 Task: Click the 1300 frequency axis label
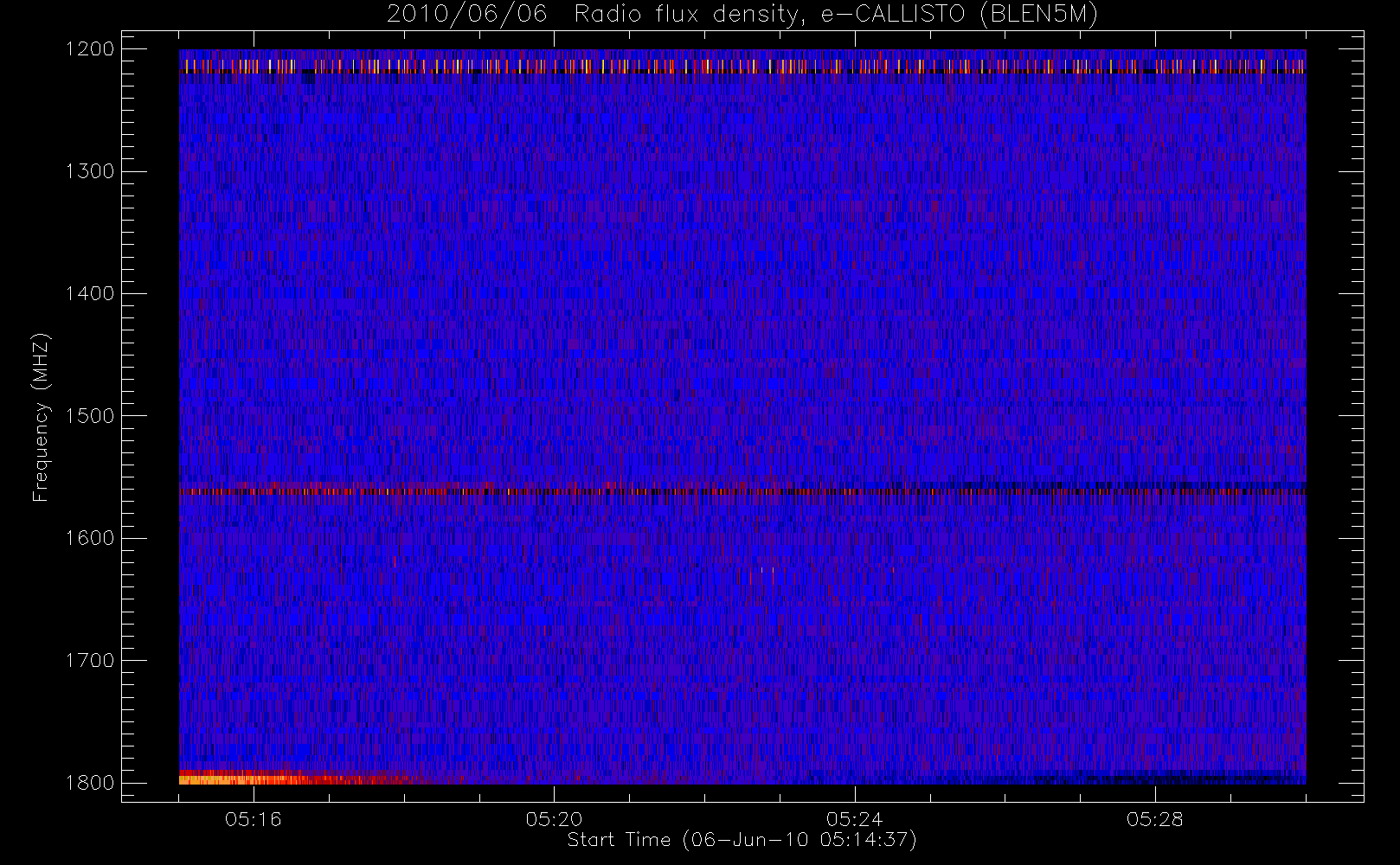coord(90,171)
